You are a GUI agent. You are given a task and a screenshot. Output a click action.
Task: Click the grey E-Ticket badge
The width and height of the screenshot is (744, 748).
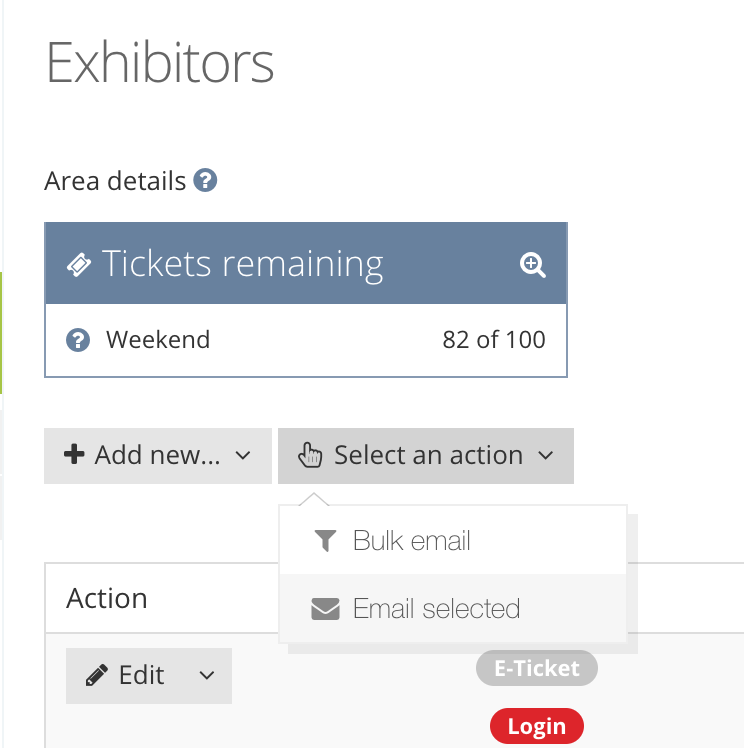[x=537, y=668]
